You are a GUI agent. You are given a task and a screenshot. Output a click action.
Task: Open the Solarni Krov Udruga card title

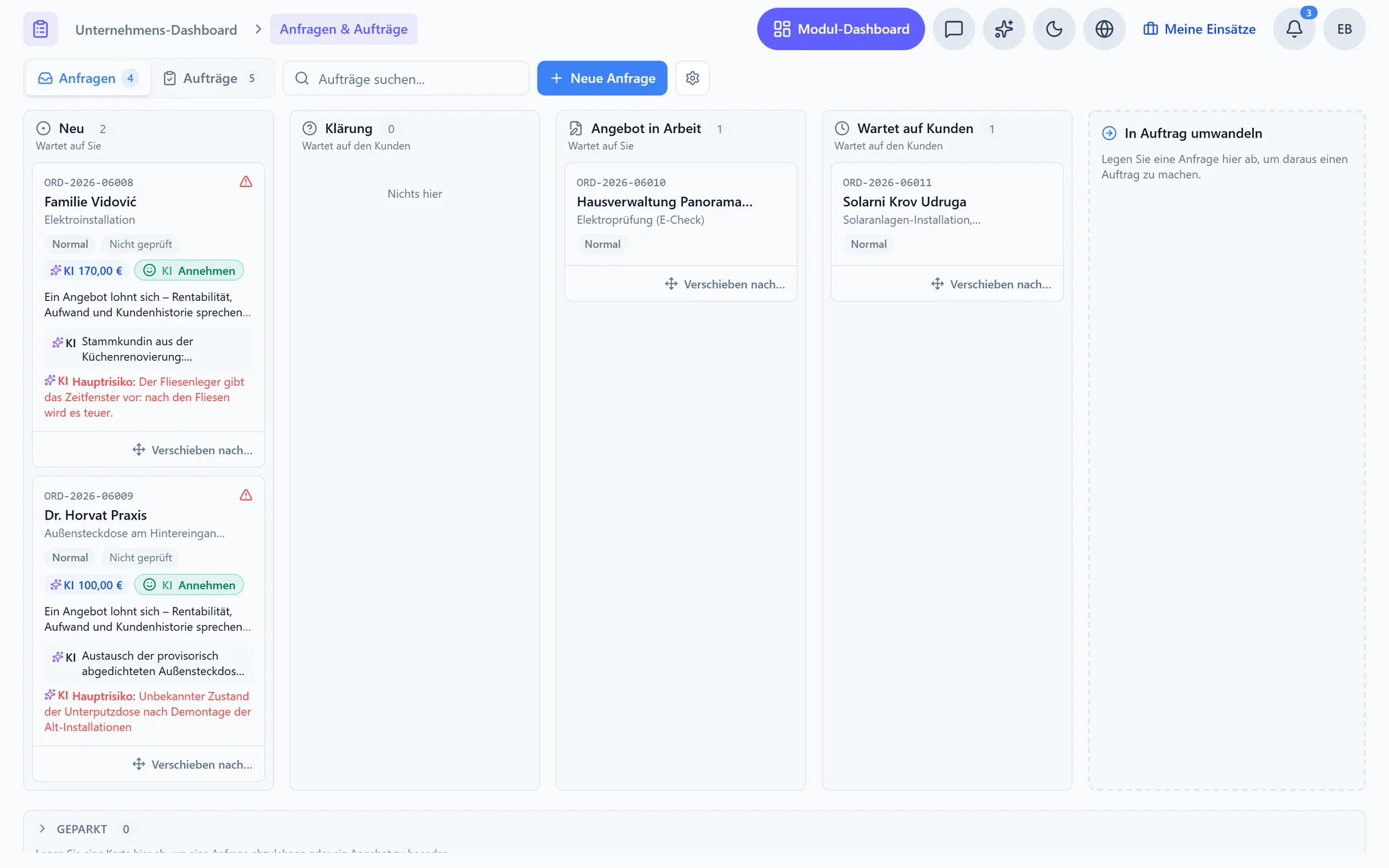[905, 202]
